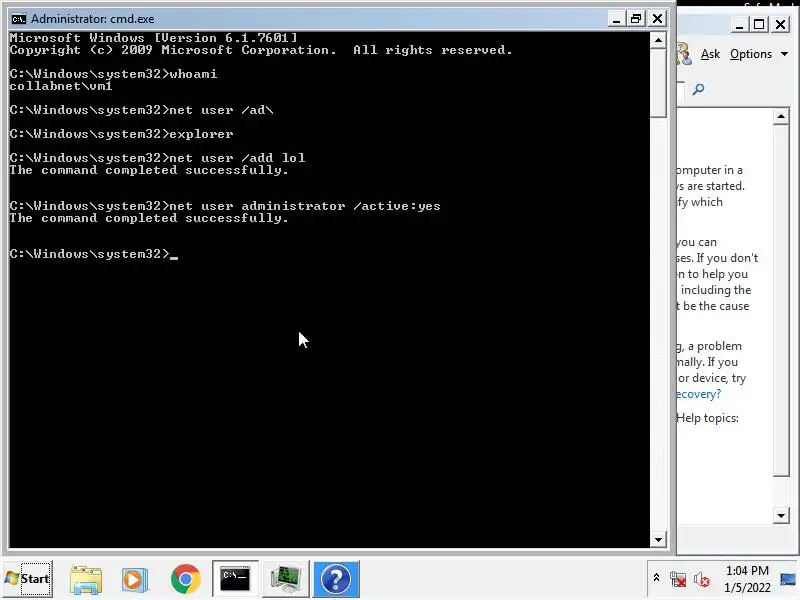
Task: Click the 'whoami' command line
Action: click(x=113, y=74)
